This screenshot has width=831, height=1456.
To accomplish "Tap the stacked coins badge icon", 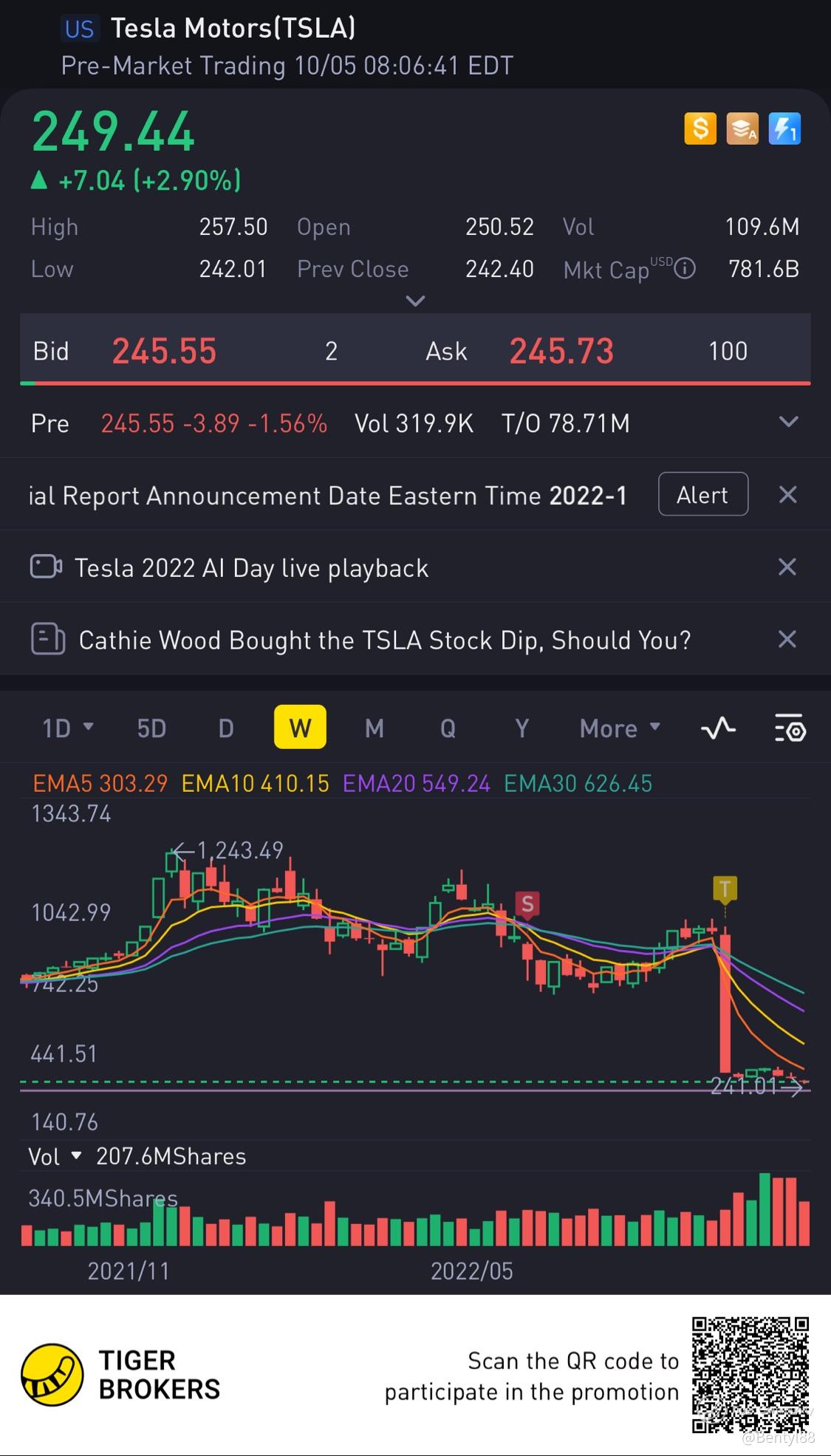I will (742, 129).
